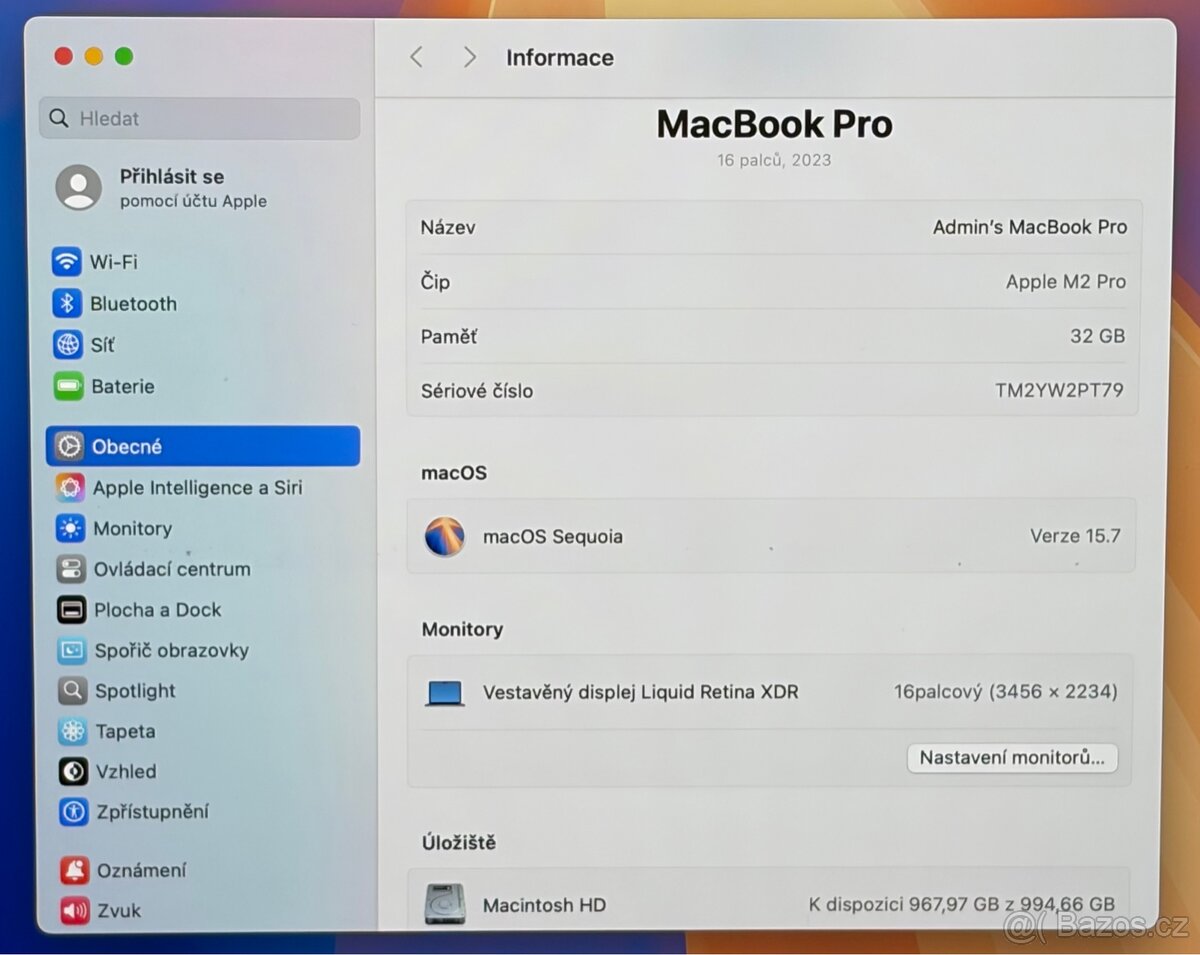Screen dimensions: 1200x955
Task: Open Ovládací centrum settings
Action: [x=170, y=568]
